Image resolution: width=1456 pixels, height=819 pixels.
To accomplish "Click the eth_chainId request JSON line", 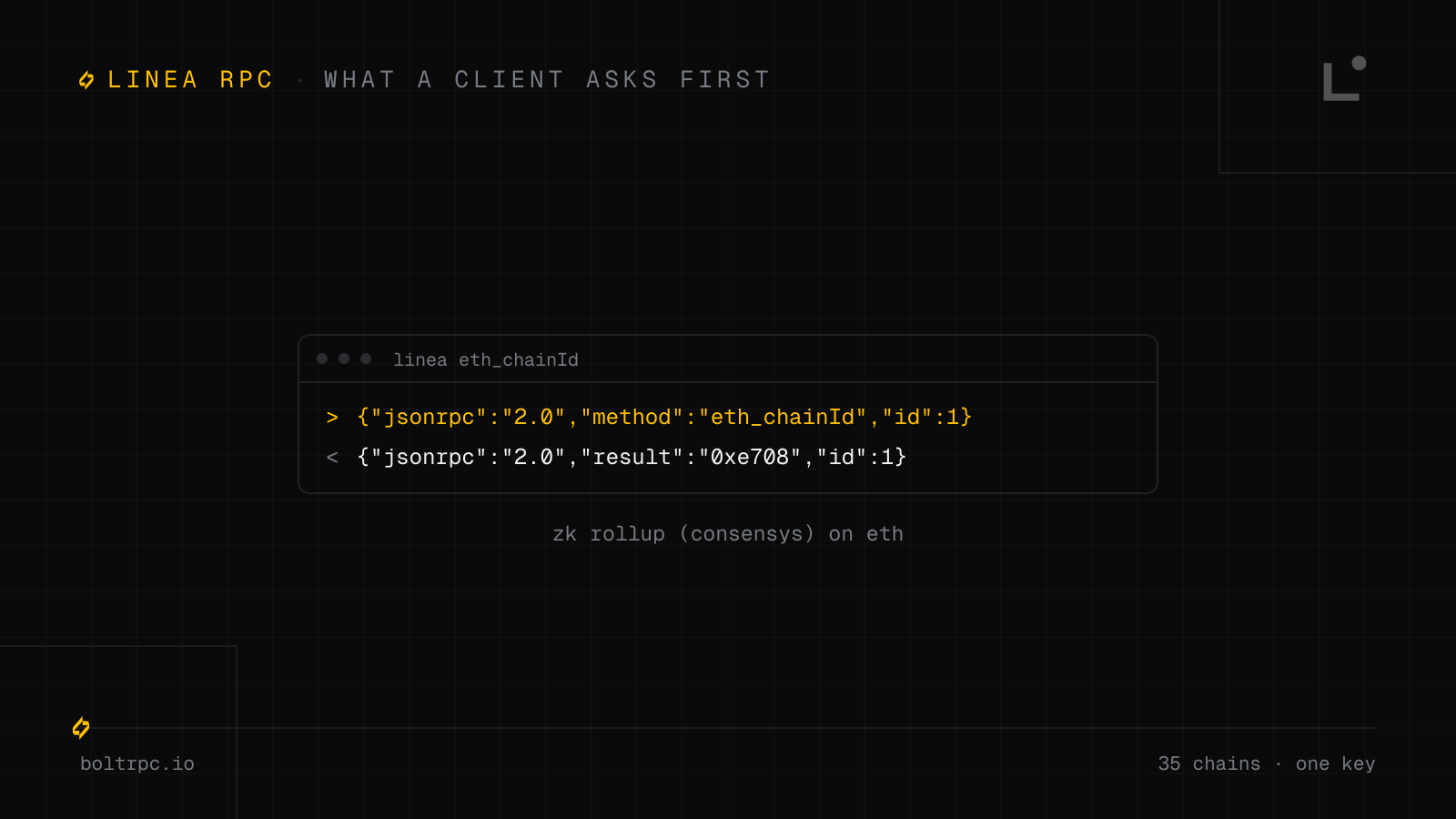I will 664,417.
